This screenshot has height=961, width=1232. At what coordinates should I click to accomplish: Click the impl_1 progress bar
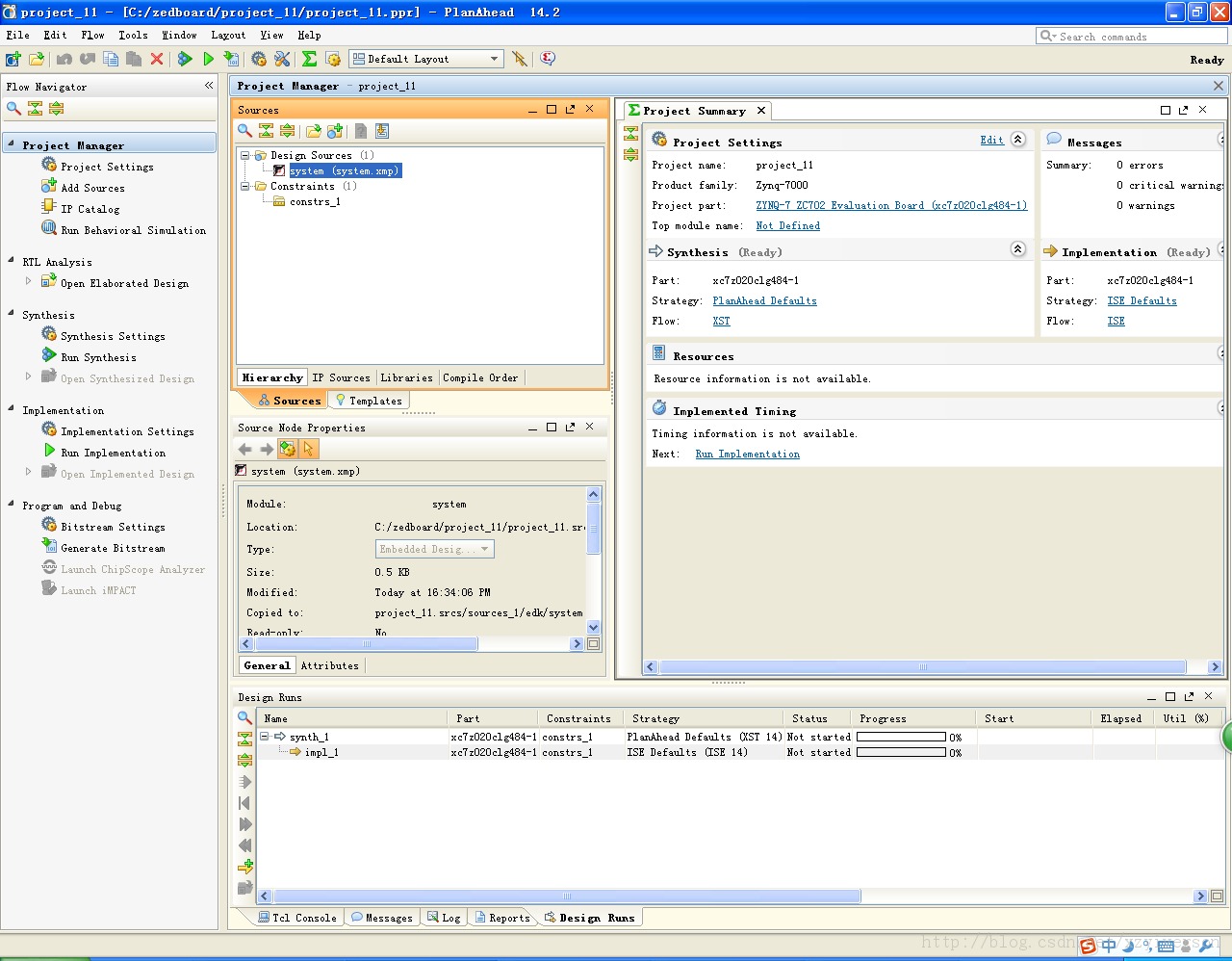pyautogui.click(x=901, y=752)
